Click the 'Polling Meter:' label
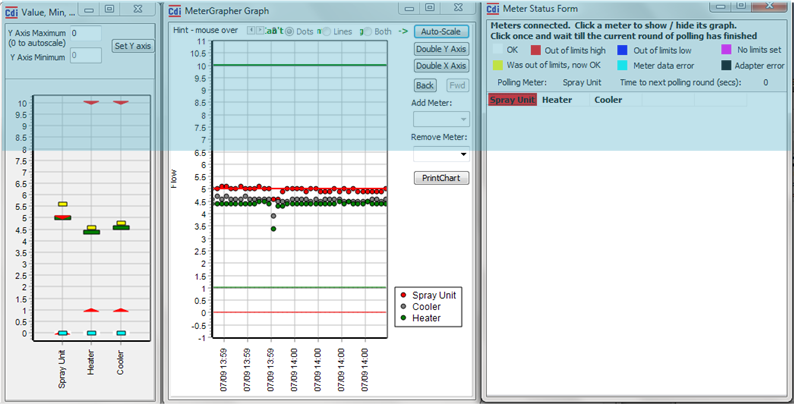Image resolution: width=795 pixels, height=404 pixels. coord(522,82)
